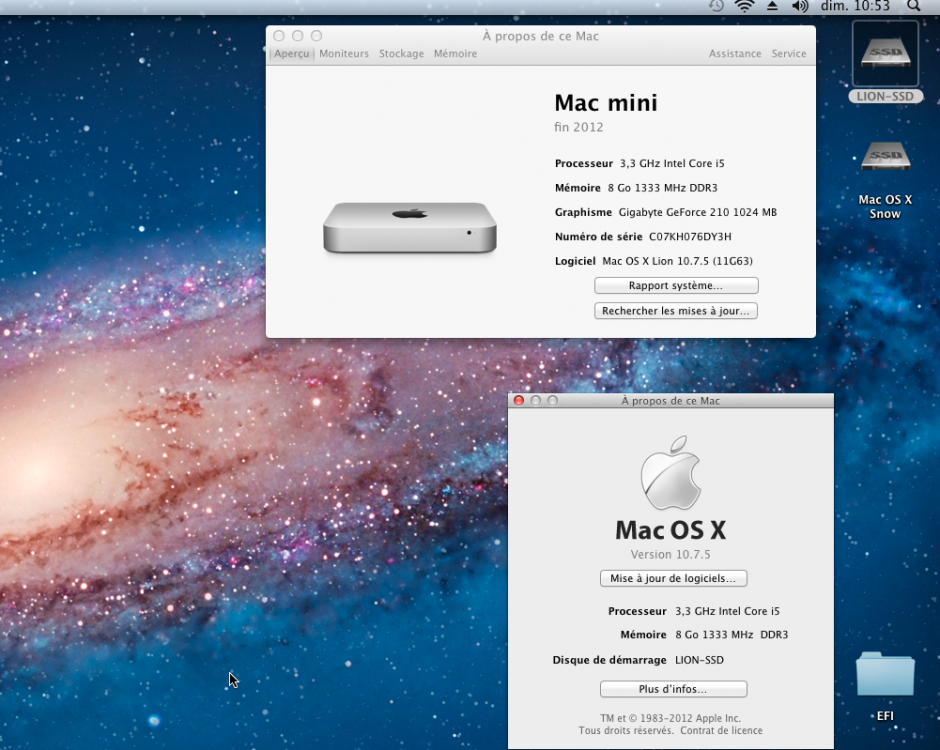Image resolution: width=940 pixels, height=750 pixels.
Task: Open Spotlight search magnifier
Action: point(913,6)
